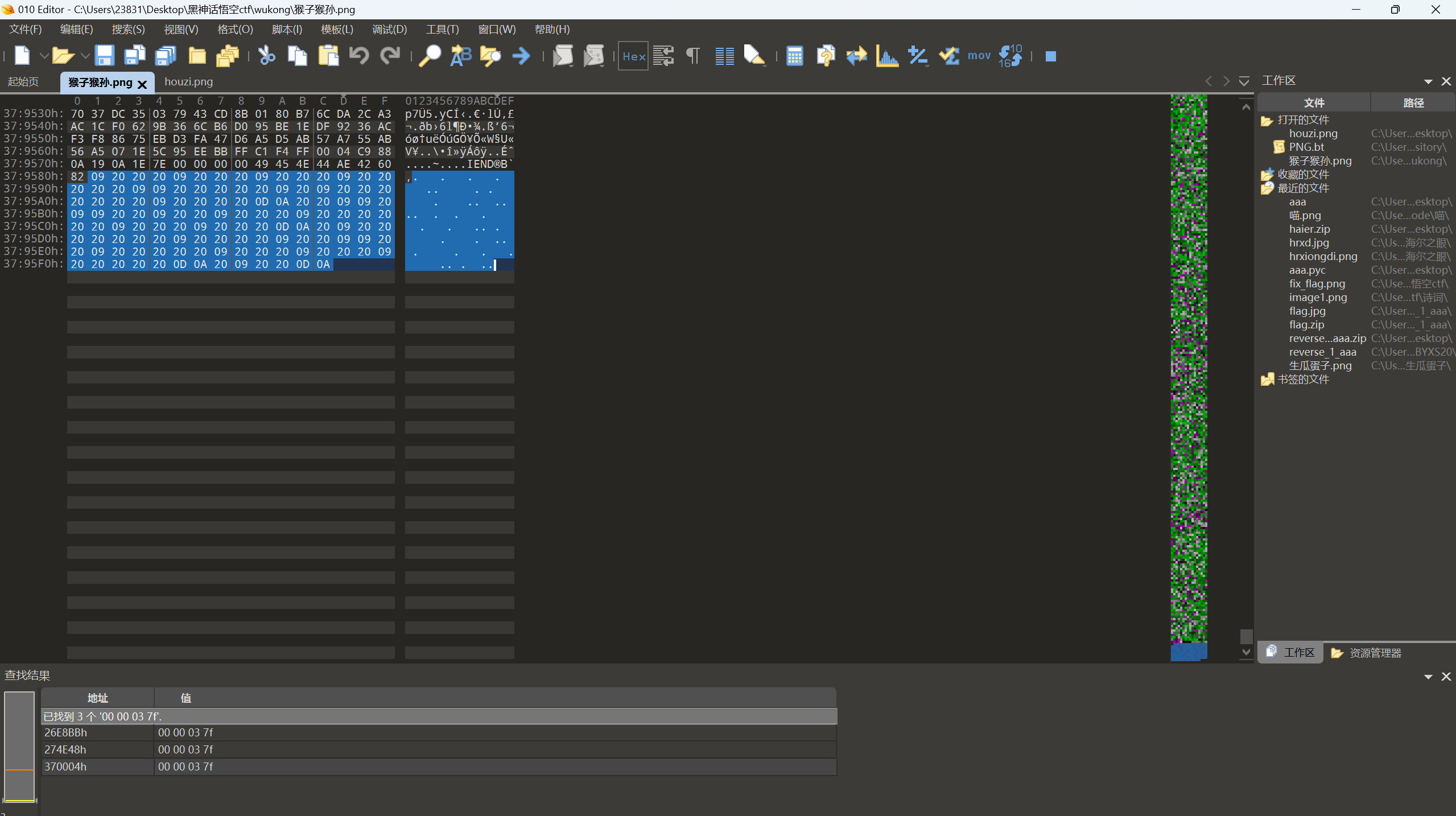Image resolution: width=1456 pixels, height=816 pixels.
Task: Open the 查找结果 panel options dropdown
Action: click(x=1428, y=677)
